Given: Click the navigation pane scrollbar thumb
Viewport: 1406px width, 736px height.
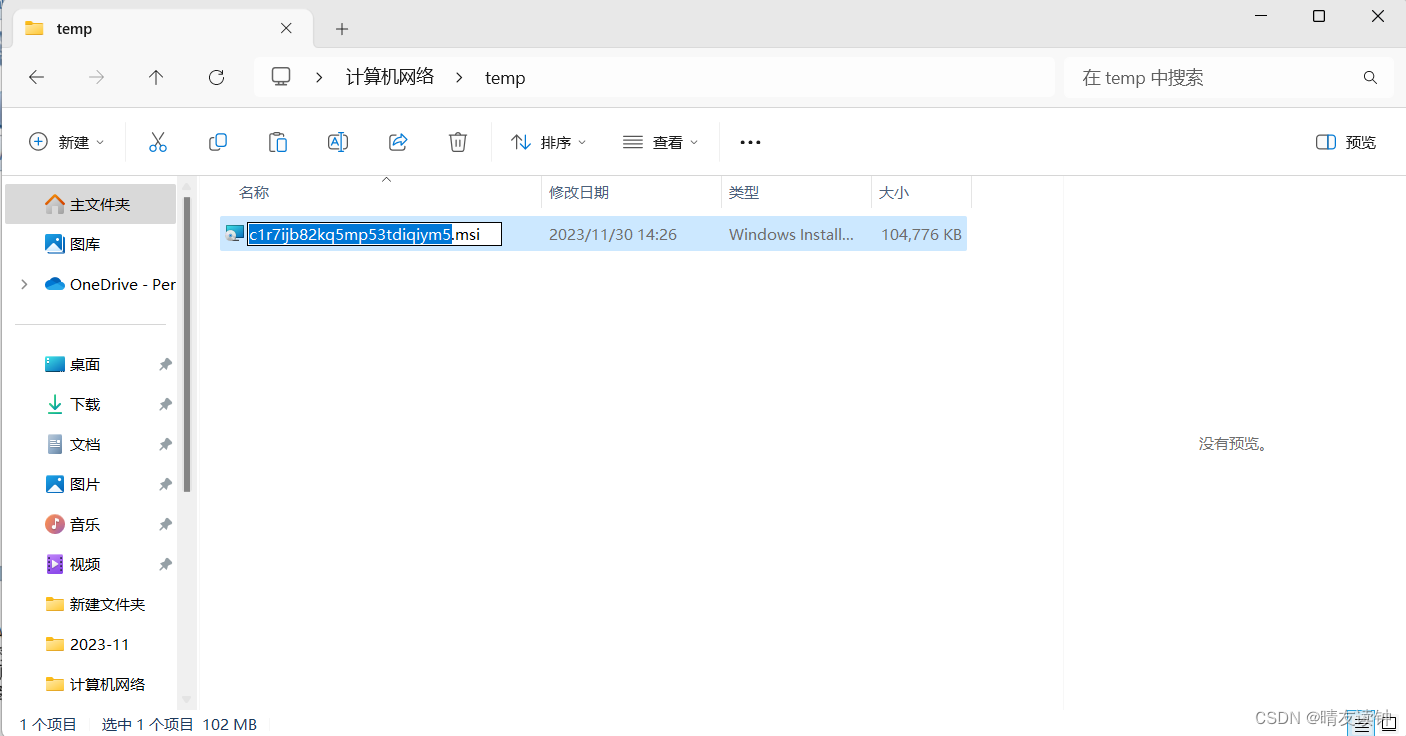Looking at the screenshot, I should pos(187,343).
